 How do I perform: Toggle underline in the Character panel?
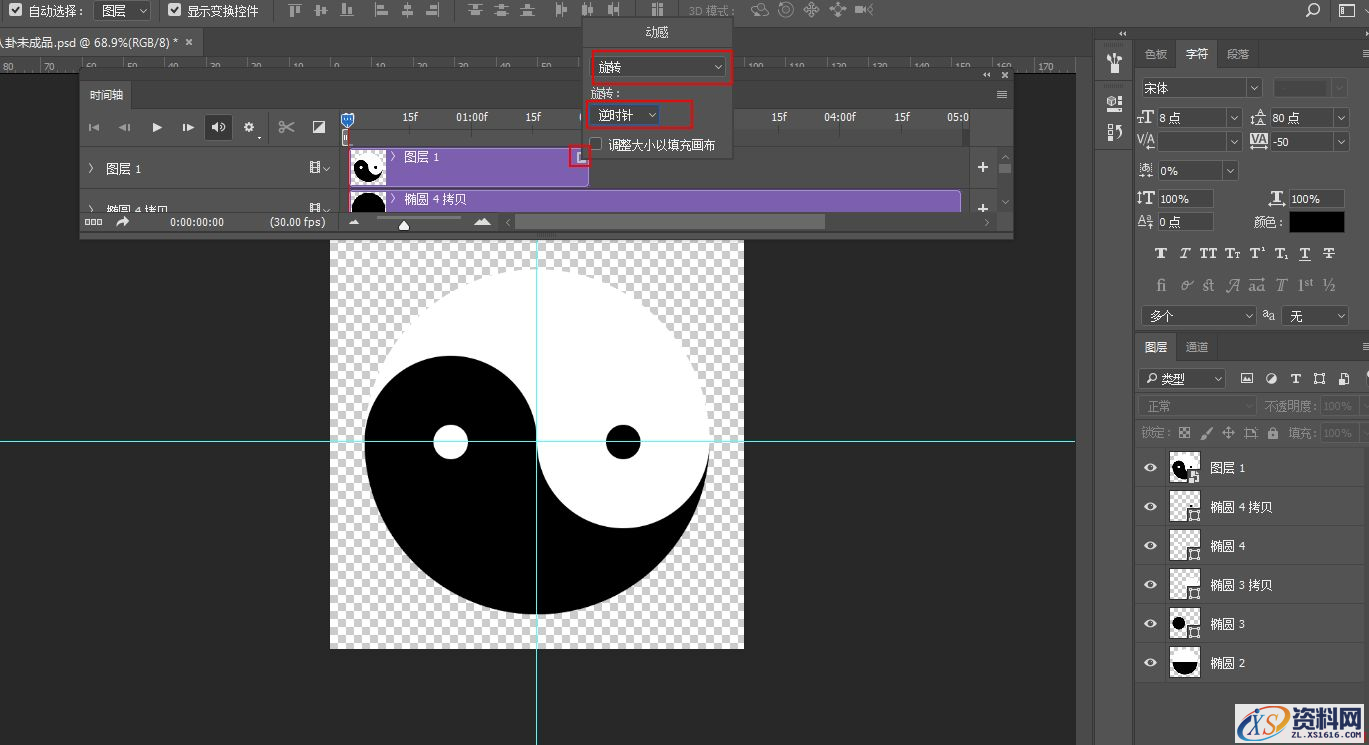pyautogui.click(x=1304, y=253)
